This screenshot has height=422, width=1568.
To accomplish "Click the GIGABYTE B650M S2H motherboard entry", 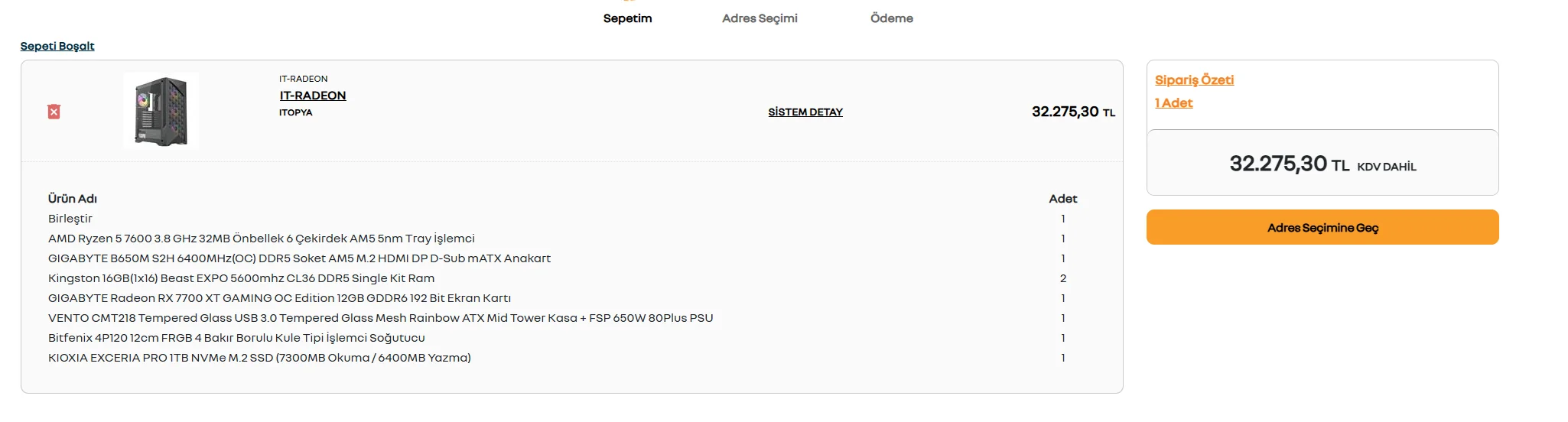I will coord(299,258).
